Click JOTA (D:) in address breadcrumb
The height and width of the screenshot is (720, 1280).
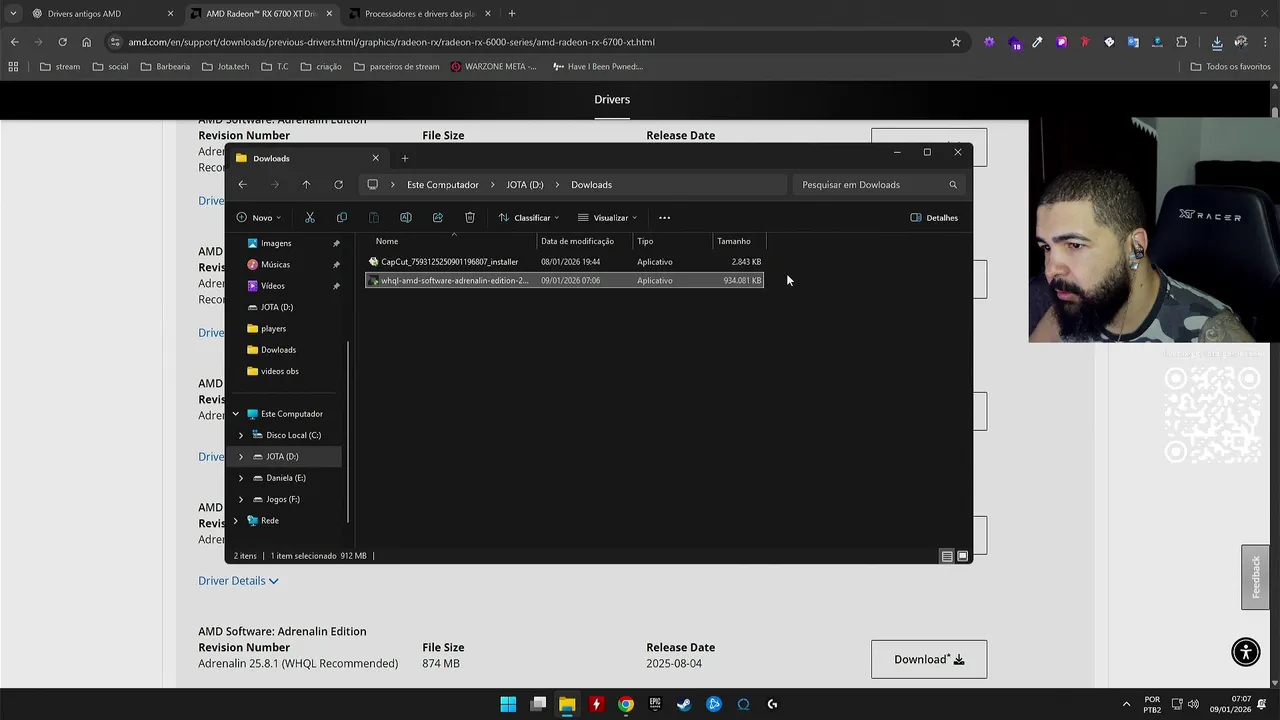[525, 184]
